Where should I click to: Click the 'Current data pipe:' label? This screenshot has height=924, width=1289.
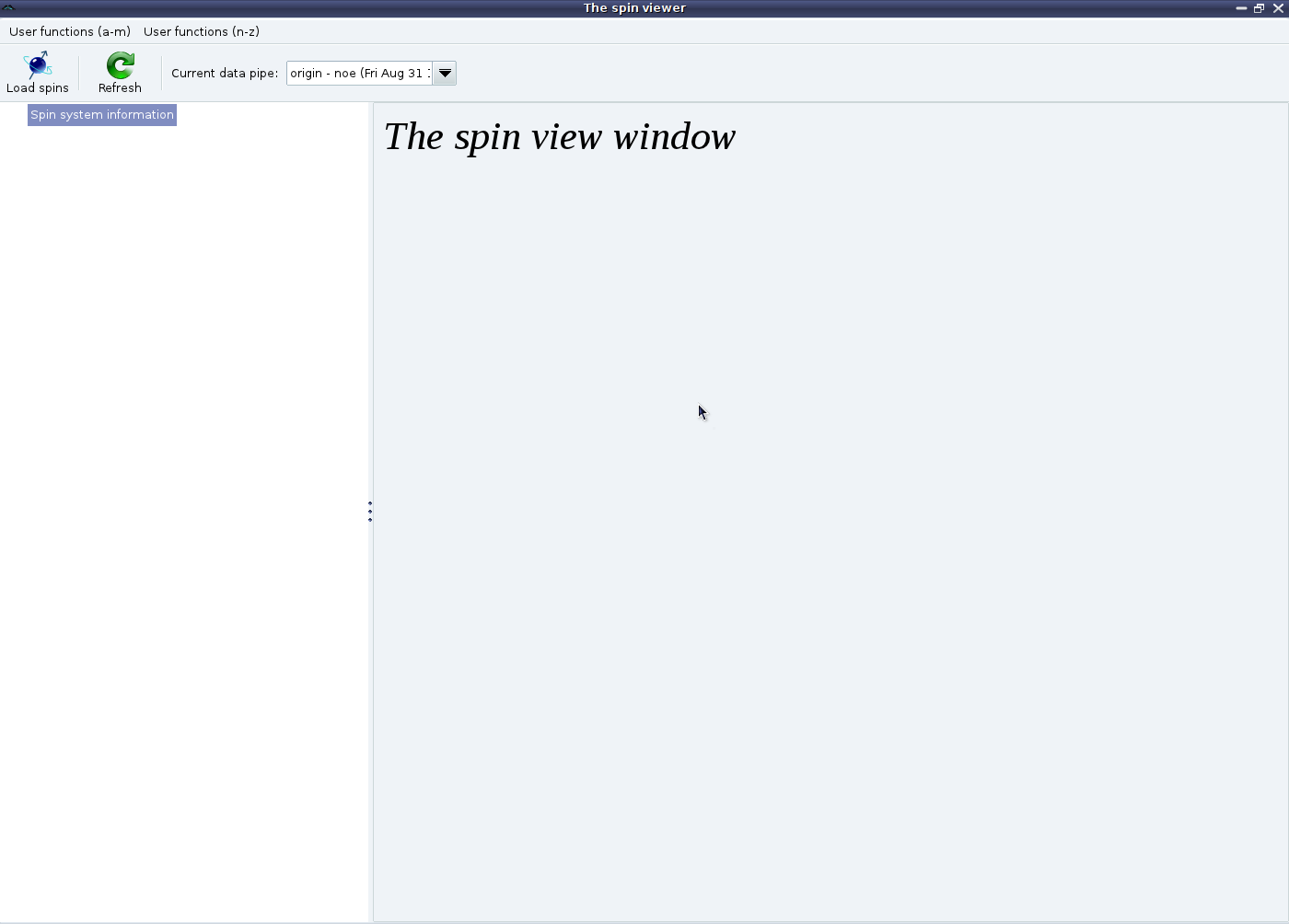click(225, 74)
